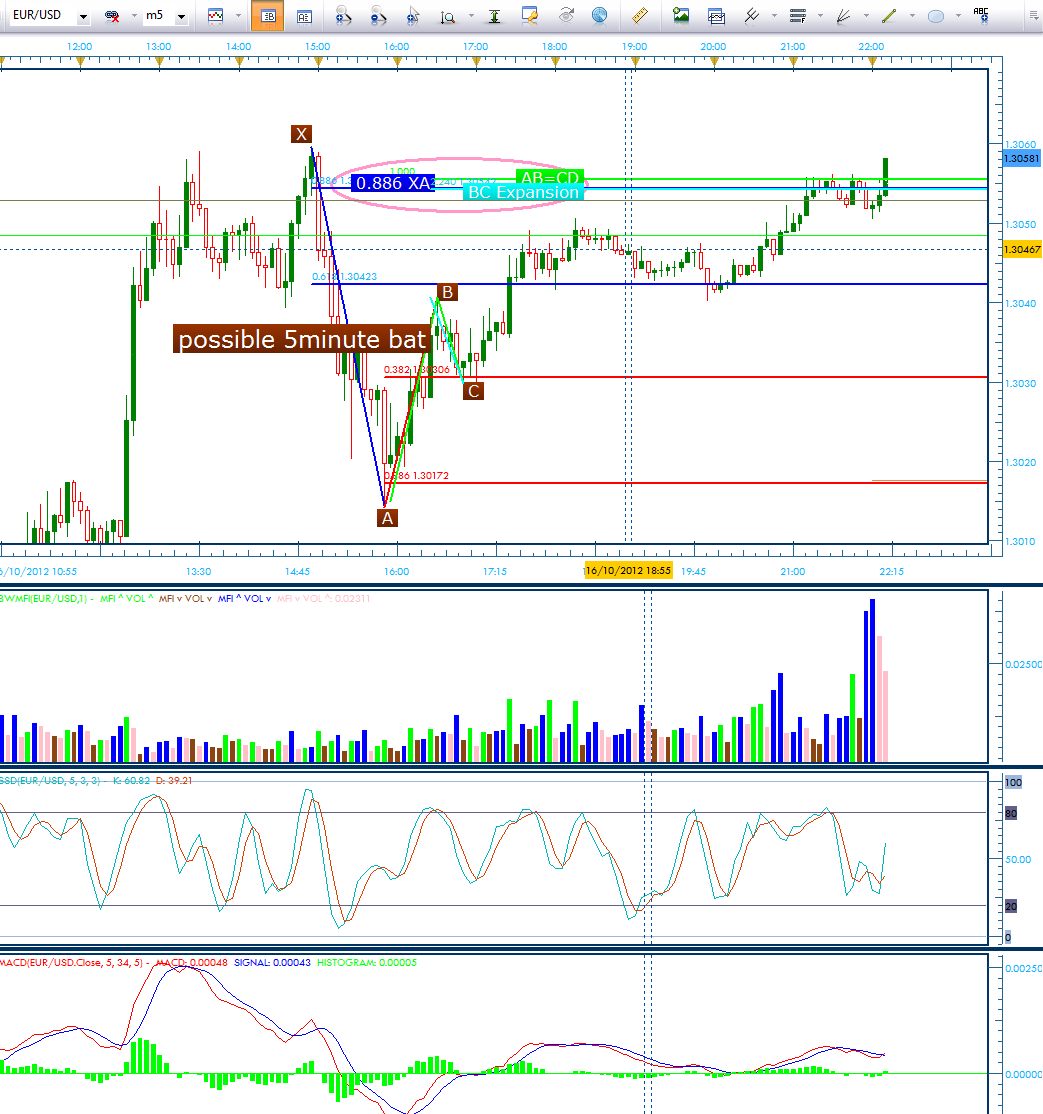This screenshot has height=1114, width=1043.
Task: Select the ruler measure tool
Action: (x=639, y=16)
